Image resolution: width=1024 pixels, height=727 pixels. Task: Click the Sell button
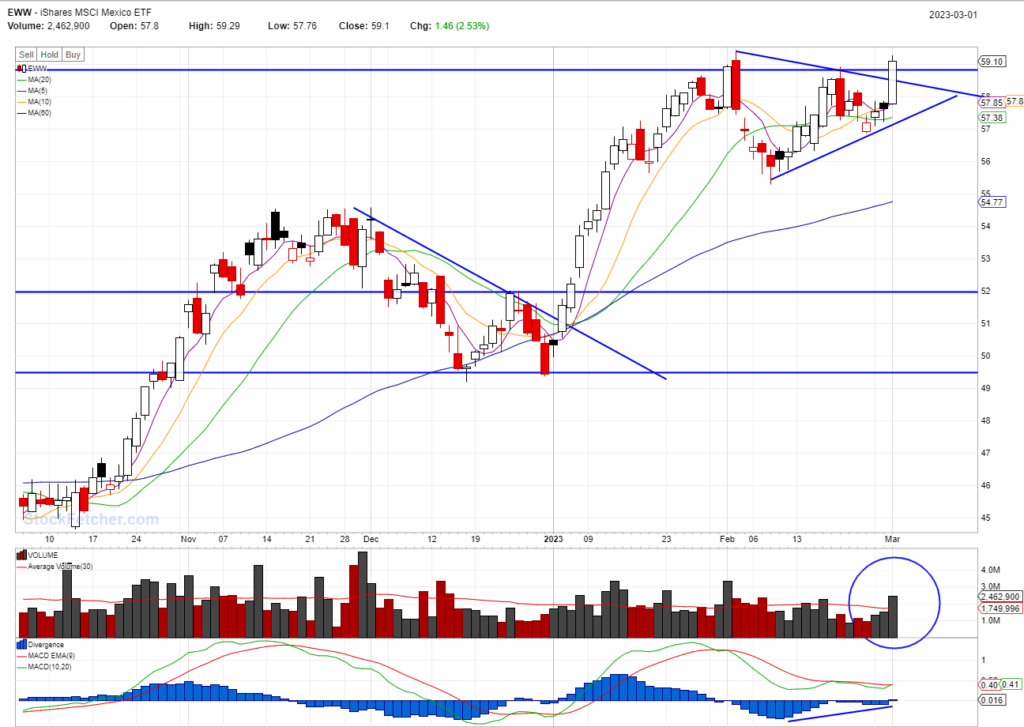click(26, 55)
